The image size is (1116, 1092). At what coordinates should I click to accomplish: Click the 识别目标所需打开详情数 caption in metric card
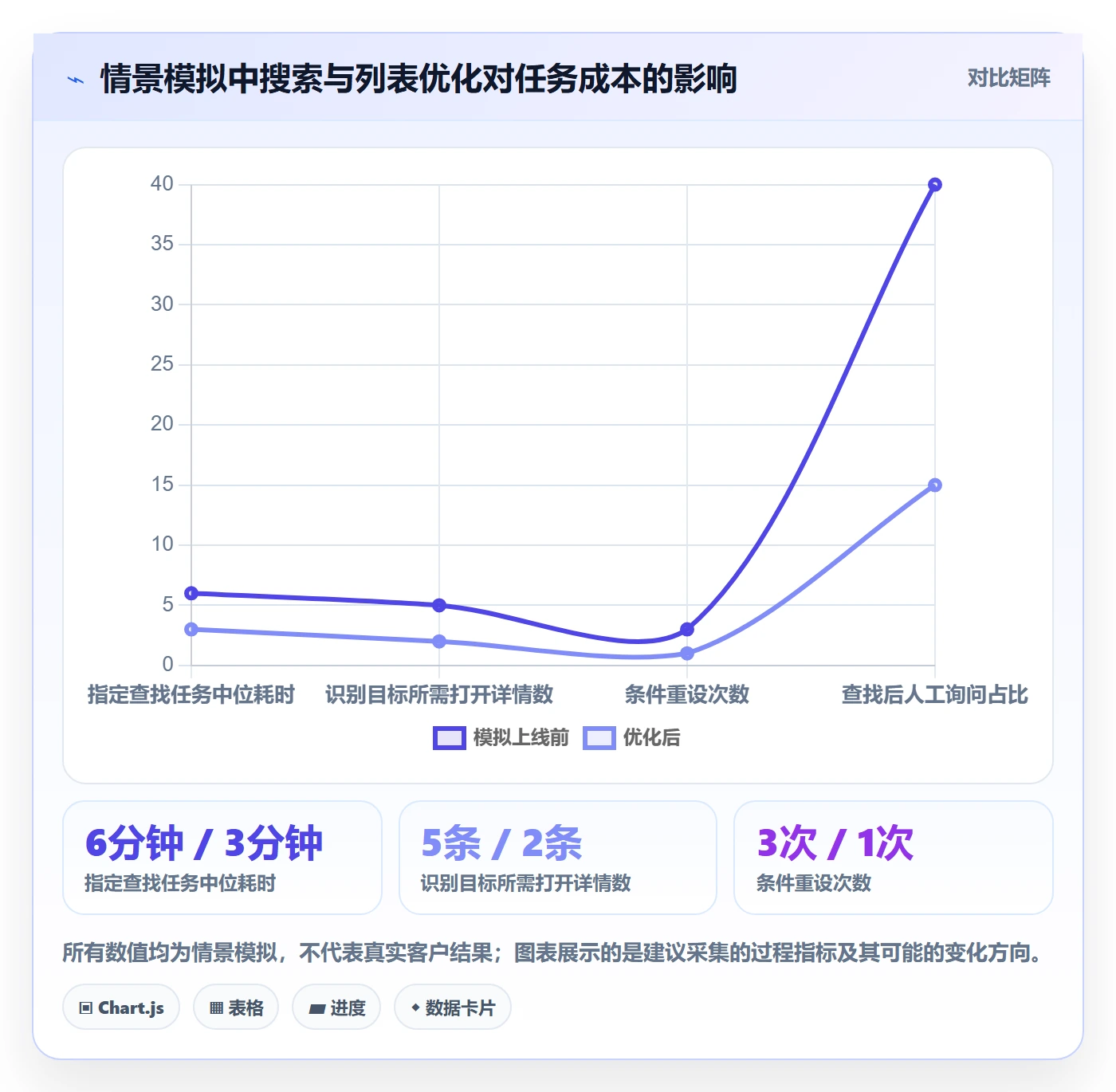tap(526, 883)
